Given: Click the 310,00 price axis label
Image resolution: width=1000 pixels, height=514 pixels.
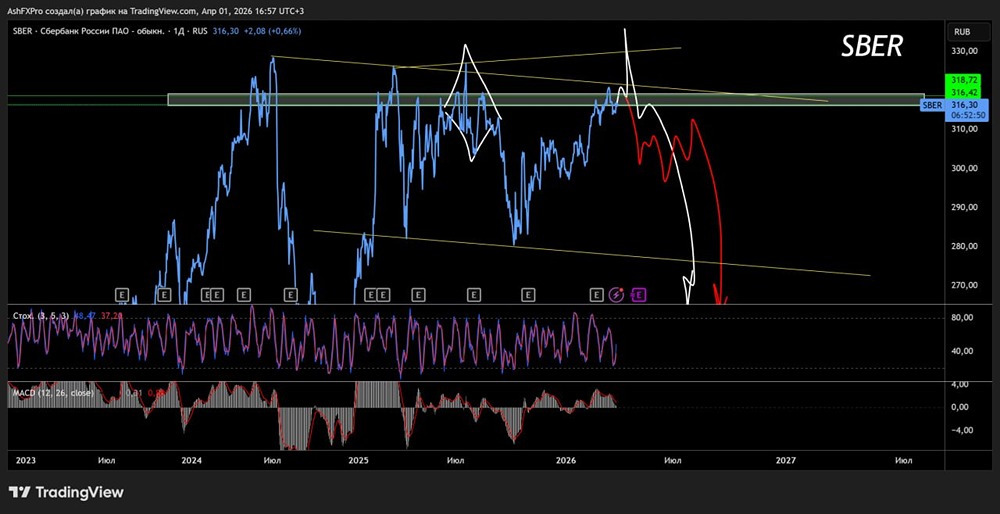Looking at the screenshot, I should point(963,129).
